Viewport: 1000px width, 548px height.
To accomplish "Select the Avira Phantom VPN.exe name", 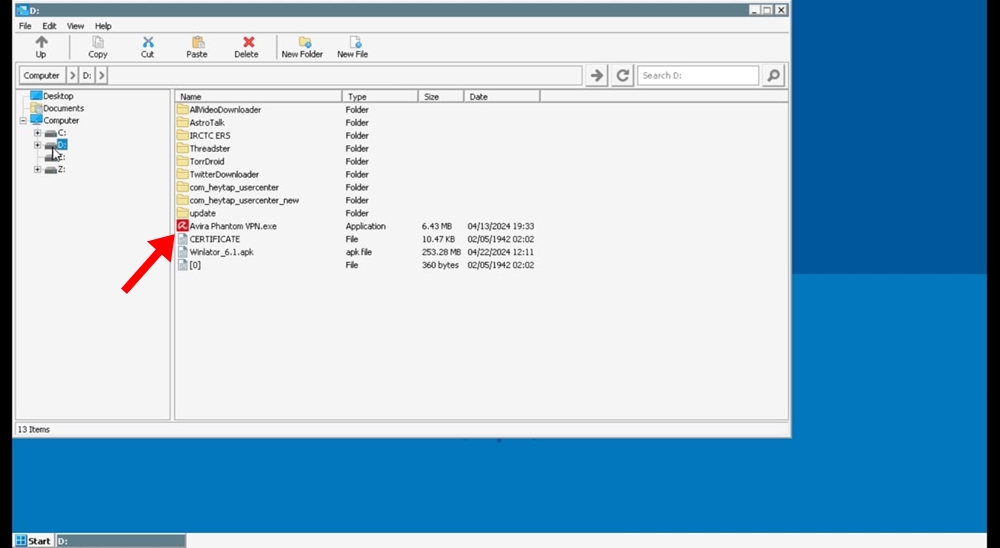I will coord(233,226).
